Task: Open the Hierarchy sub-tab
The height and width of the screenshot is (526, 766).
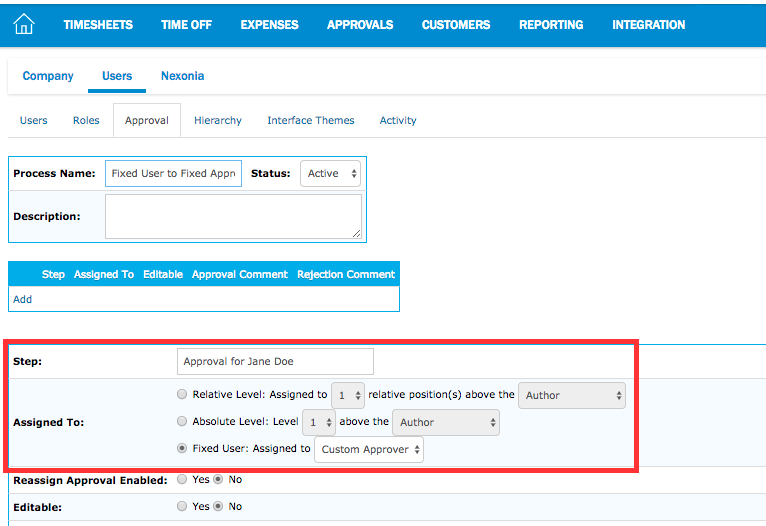Action: point(218,121)
